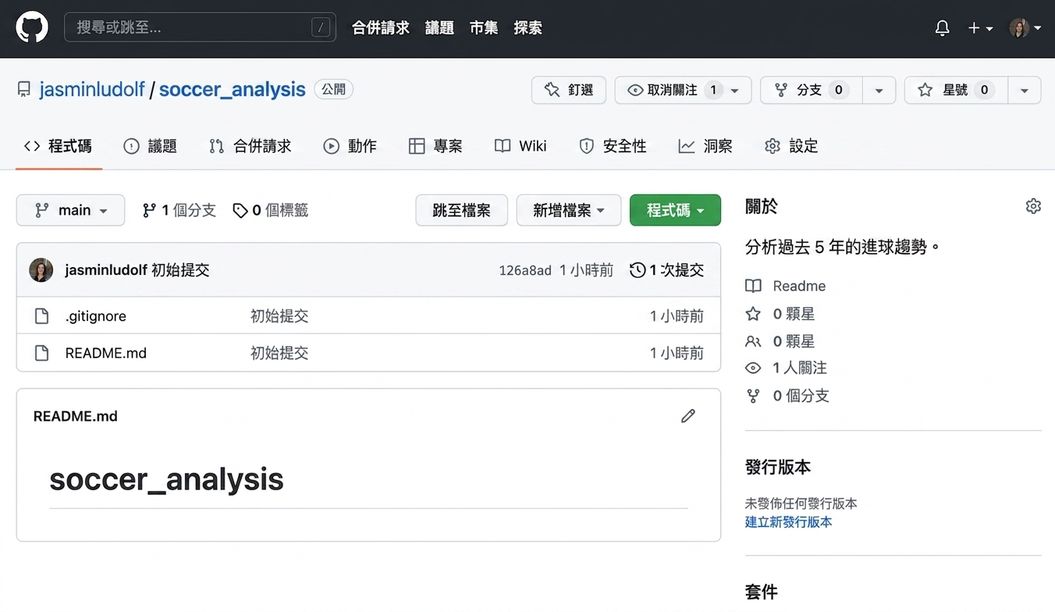Switch to the 動作 tab
This screenshot has height=612, width=1055.
tap(350, 146)
